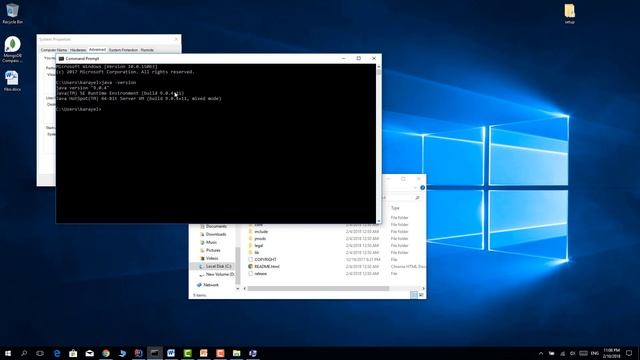The height and width of the screenshot is (360, 640).
Task: Launch Microsoft Edge from taskbar
Action: tap(57, 353)
